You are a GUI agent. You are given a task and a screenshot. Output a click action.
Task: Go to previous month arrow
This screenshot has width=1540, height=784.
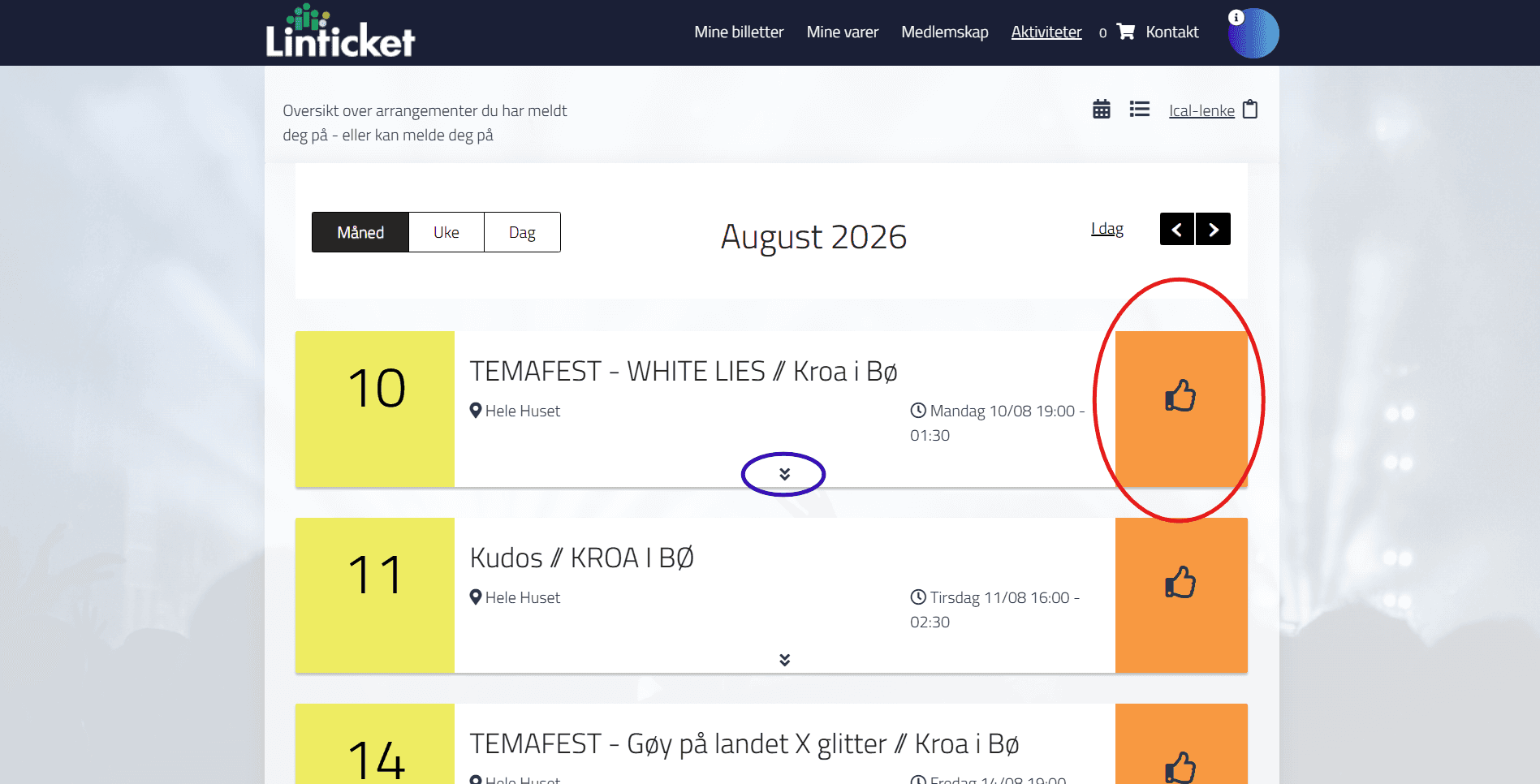click(x=1177, y=229)
